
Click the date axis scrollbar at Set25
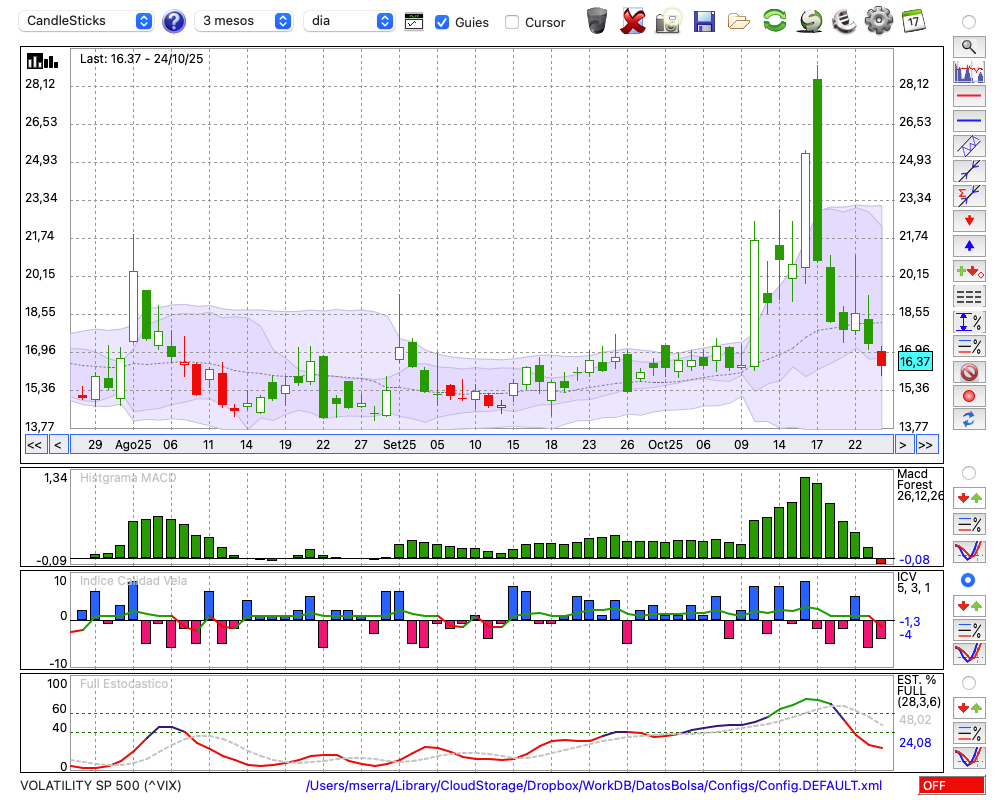pyautogui.click(x=400, y=444)
